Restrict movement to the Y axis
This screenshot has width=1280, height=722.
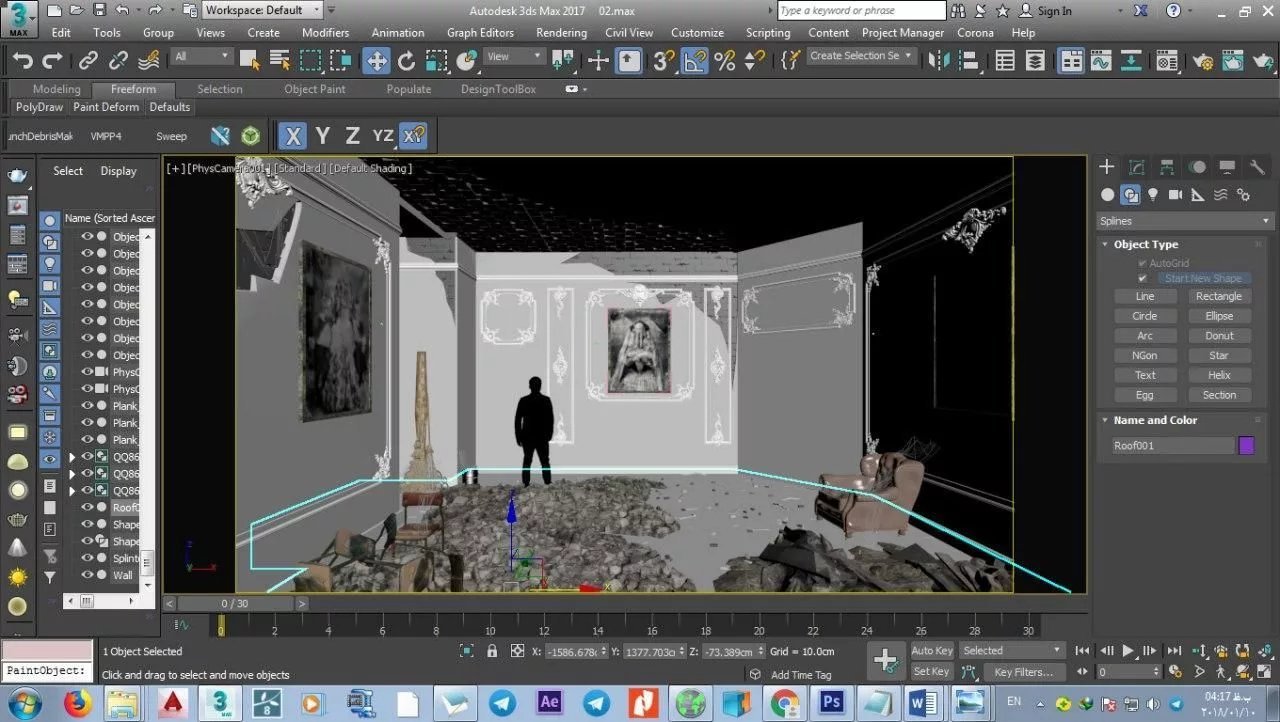322,136
